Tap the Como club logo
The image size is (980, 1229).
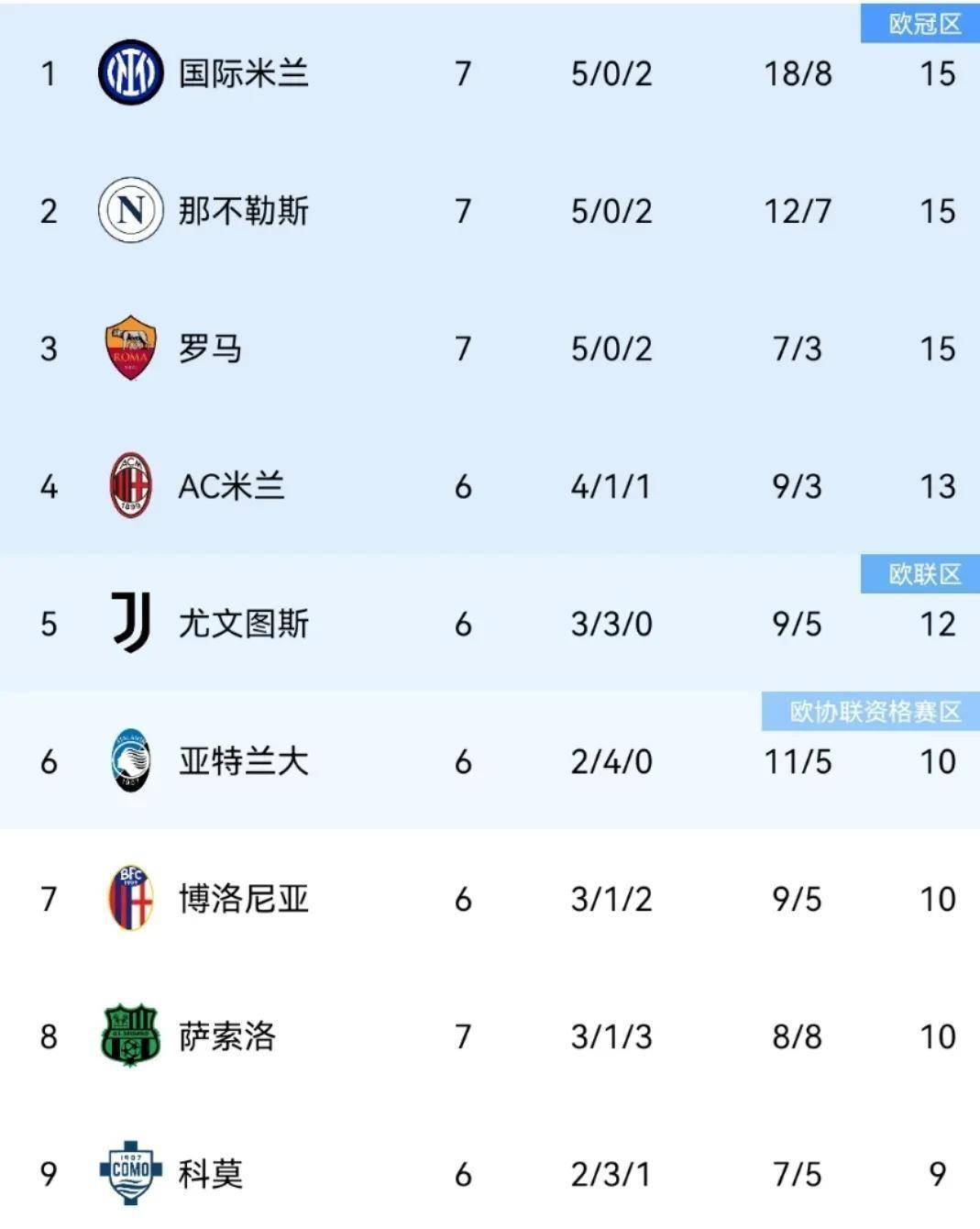[130, 1171]
